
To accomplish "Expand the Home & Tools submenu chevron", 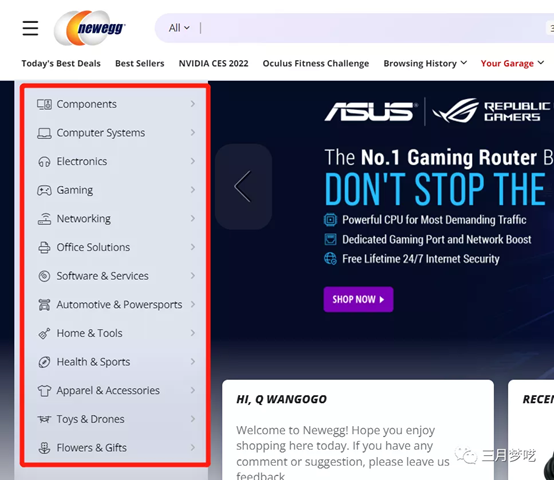I will click(193, 333).
